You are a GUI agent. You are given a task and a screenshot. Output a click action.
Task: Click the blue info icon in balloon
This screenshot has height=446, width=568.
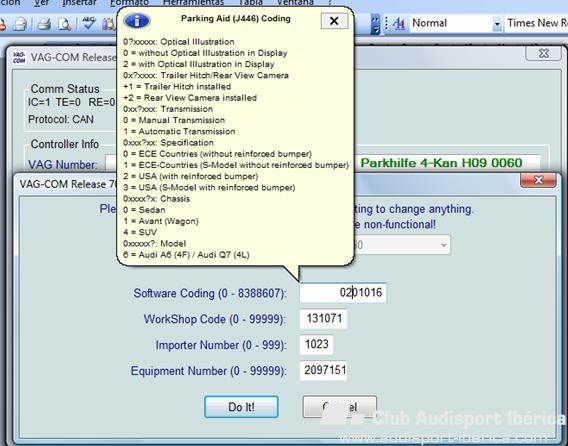137,21
